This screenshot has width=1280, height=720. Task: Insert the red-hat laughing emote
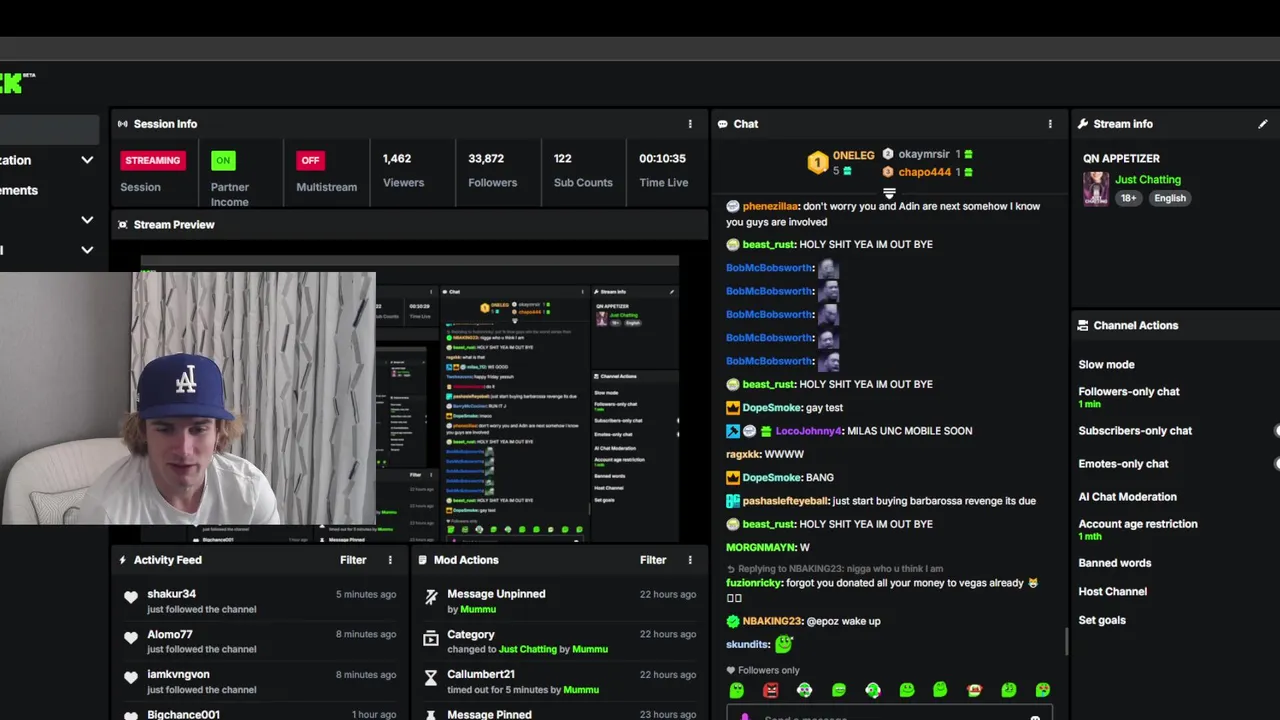[975, 690]
